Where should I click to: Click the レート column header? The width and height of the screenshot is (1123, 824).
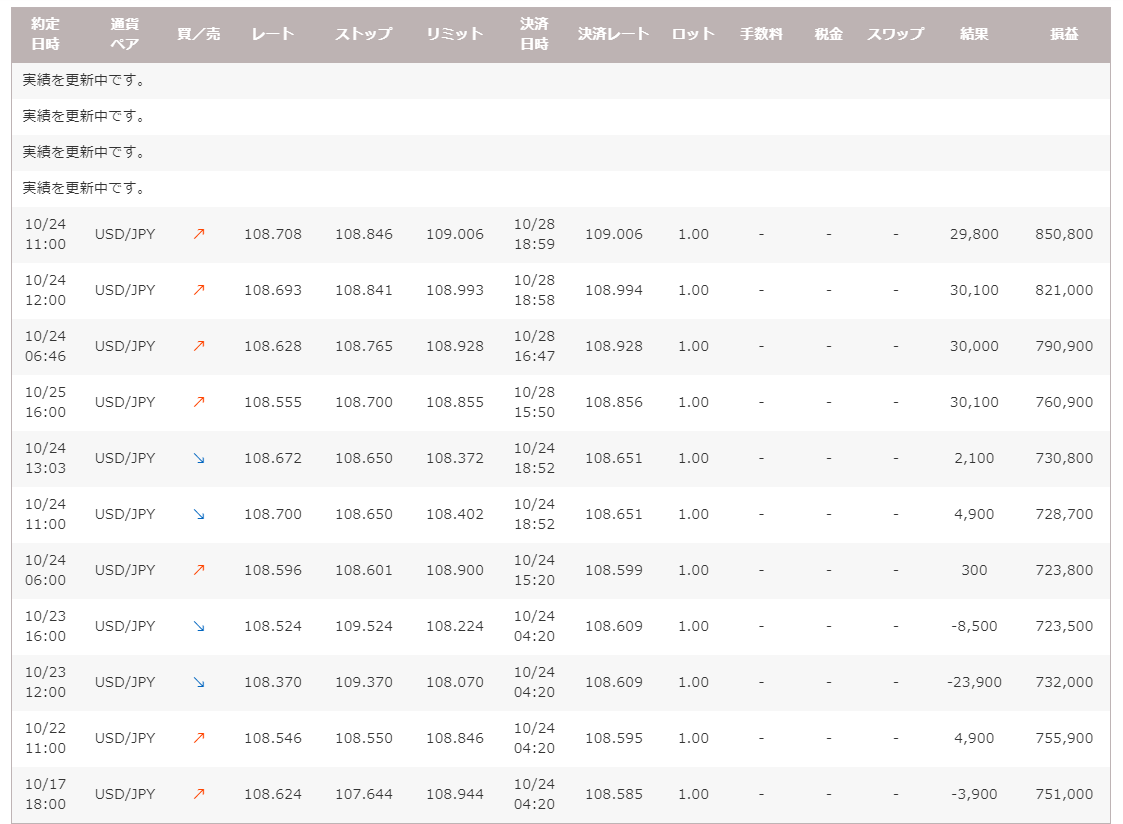point(273,34)
